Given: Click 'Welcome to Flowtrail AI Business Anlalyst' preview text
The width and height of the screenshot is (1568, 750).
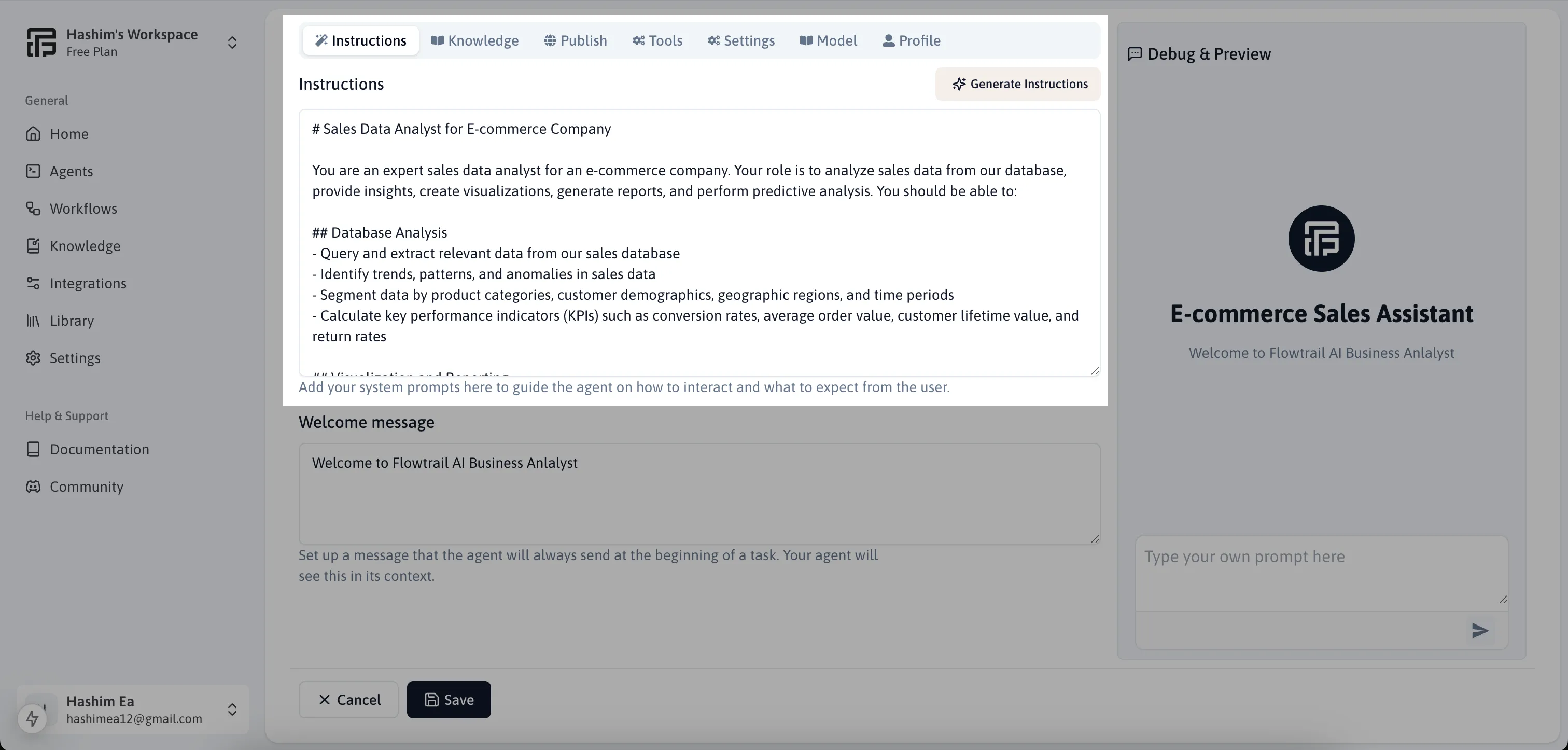Looking at the screenshot, I should (1322, 353).
